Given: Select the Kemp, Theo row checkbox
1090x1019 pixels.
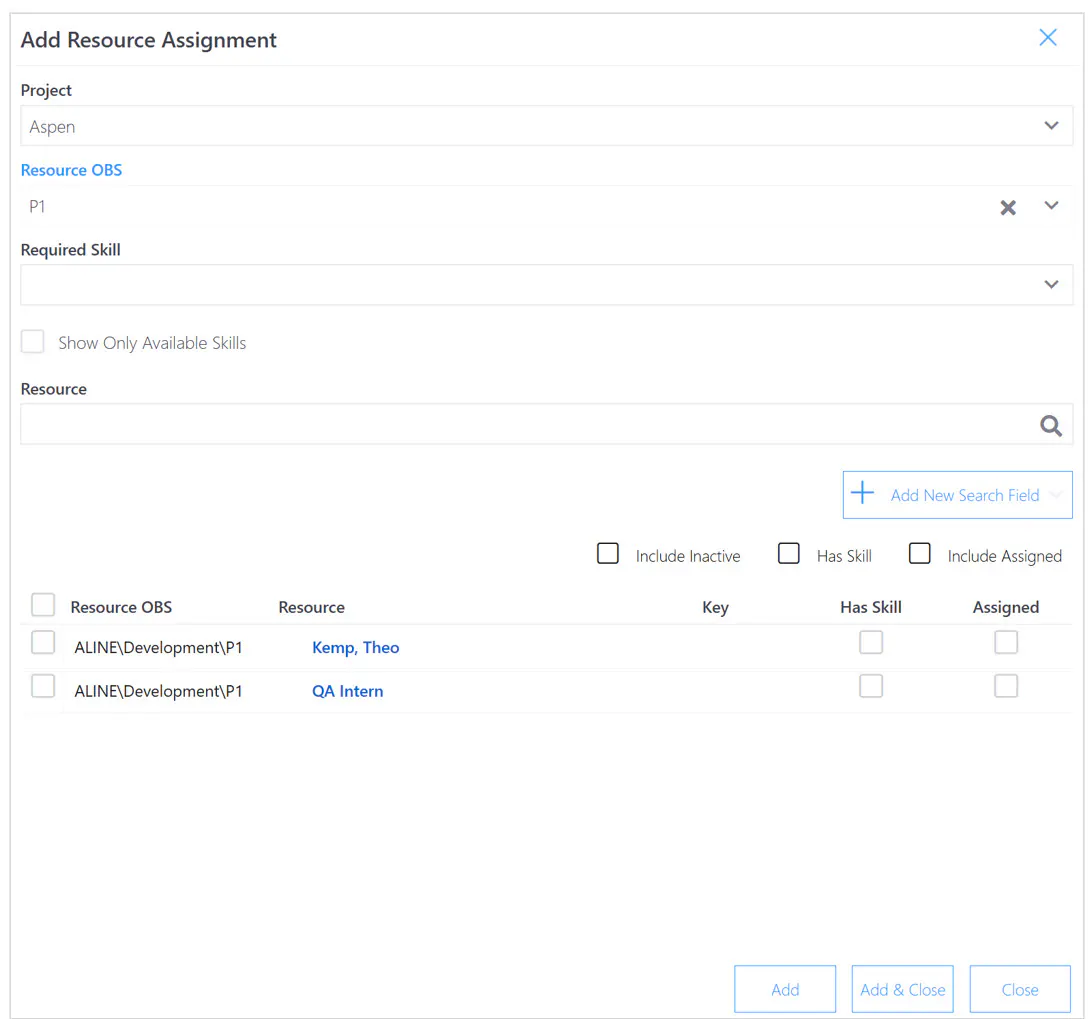Looking at the screenshot, I should (x=43, y=642).
